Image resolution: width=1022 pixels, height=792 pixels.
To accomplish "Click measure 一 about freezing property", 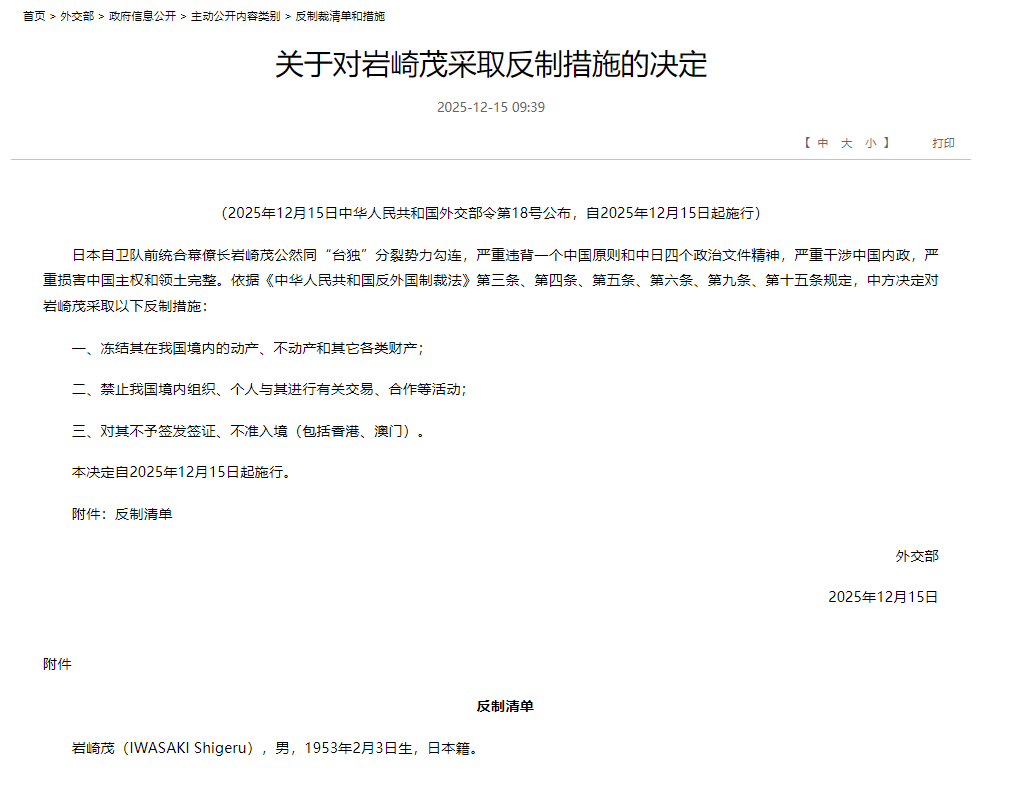I will (247, 349).
